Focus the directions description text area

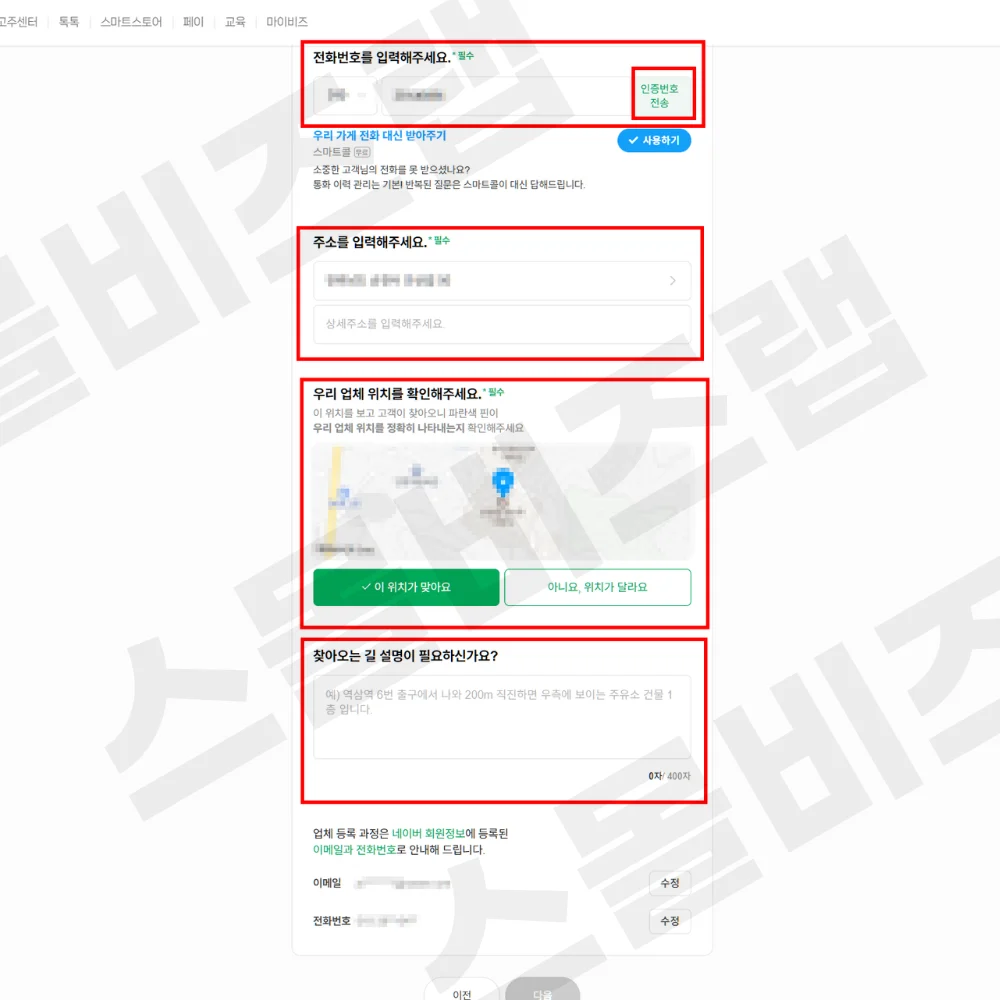pyautogui.click(x=502, y=717)
